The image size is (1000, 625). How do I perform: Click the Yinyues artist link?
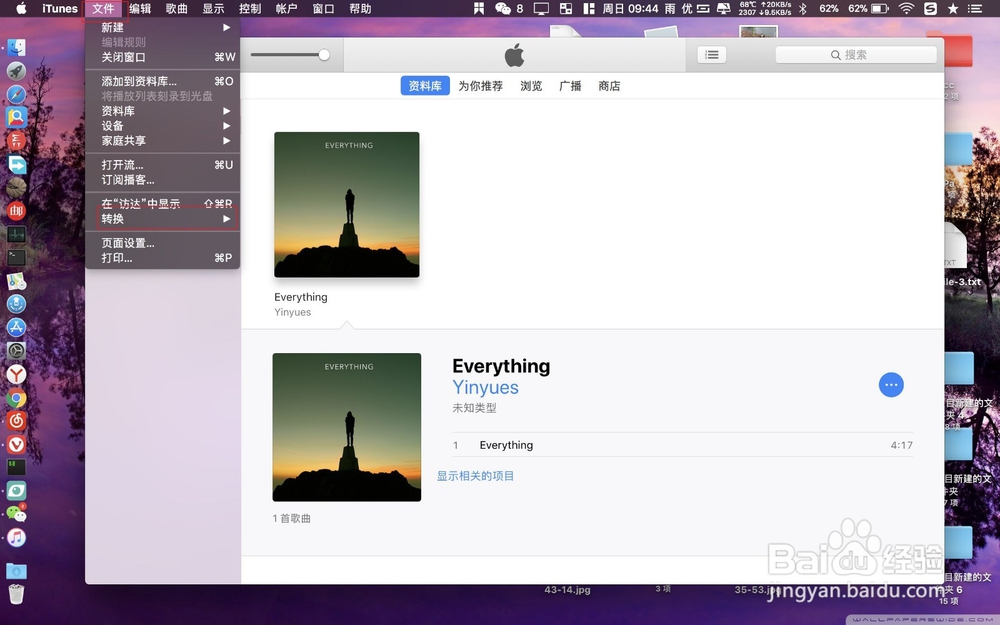point(485,387)
